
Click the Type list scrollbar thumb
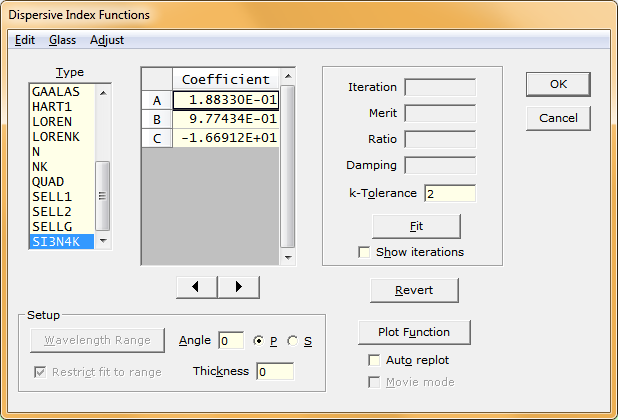pos(102,196)
